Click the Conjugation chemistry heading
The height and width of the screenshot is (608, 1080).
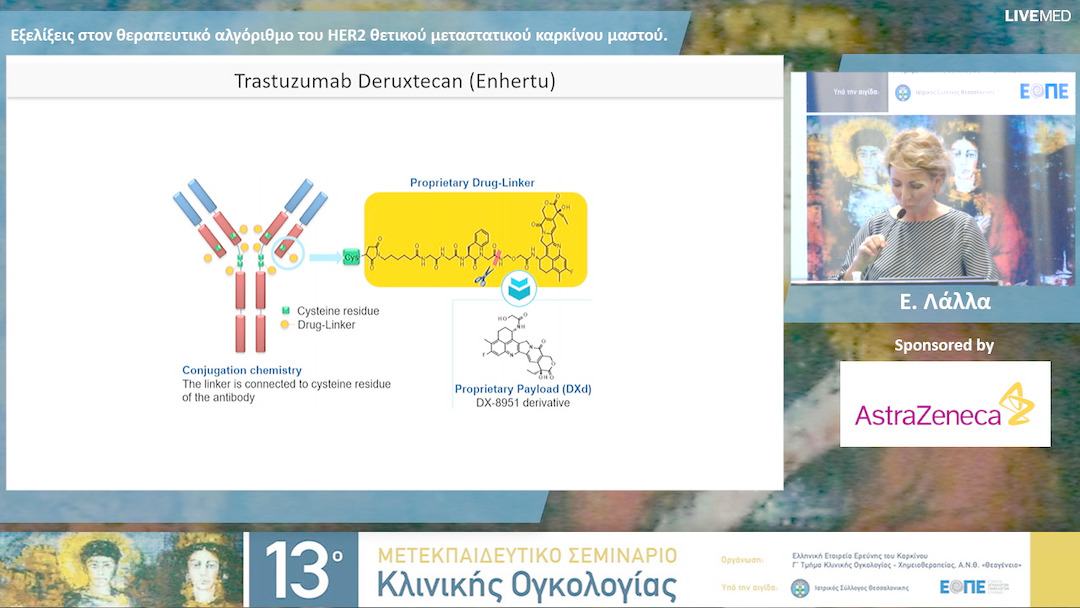242,370
